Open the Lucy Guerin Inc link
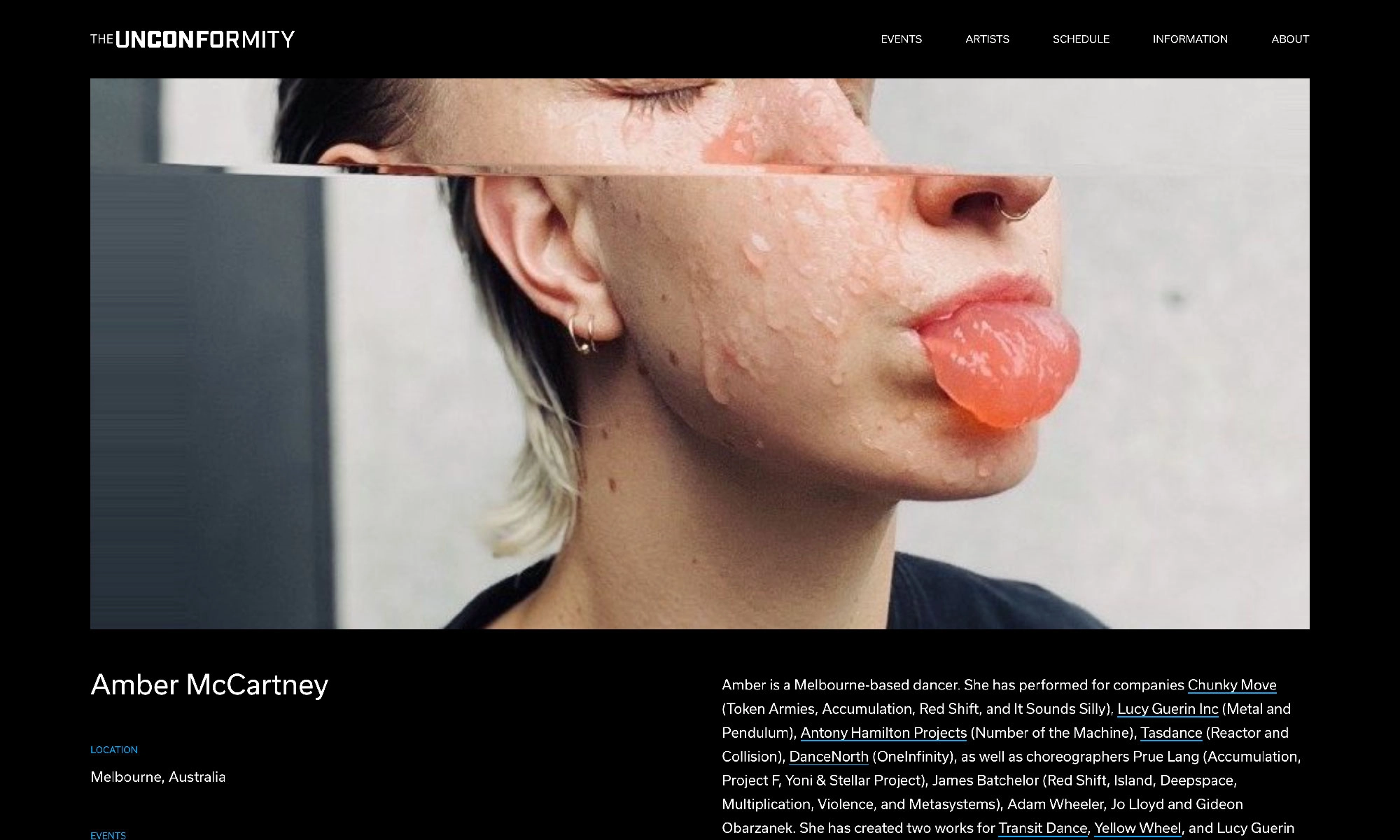The height and width of the screenshot is (840, 1400). [x=1168, y=709]
